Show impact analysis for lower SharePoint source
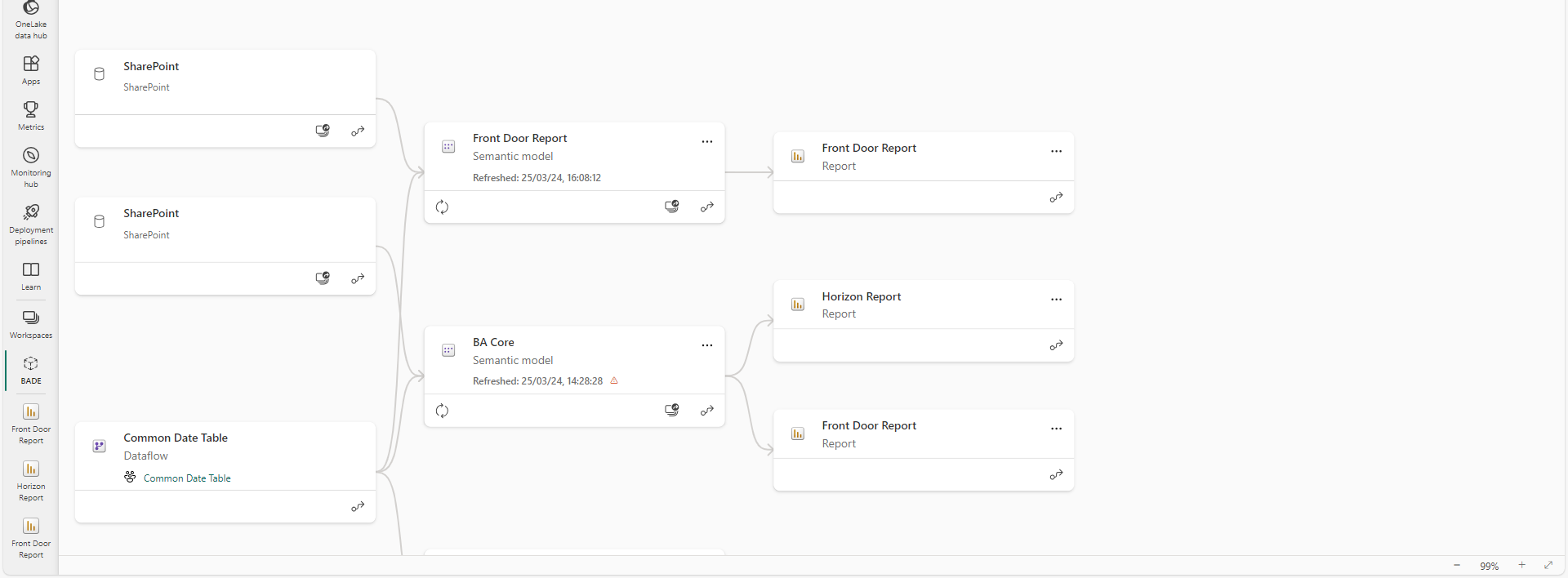The width and height of the screenshot is (1568, 578). pyautogui.click(x=323, y=278)
